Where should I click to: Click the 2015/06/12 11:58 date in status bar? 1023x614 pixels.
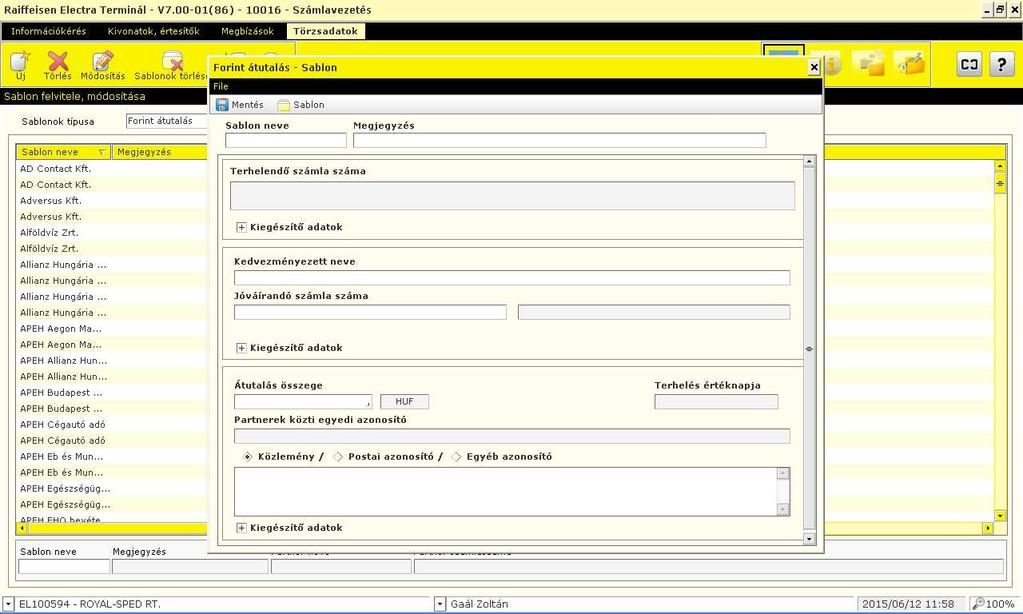(908, 604)
